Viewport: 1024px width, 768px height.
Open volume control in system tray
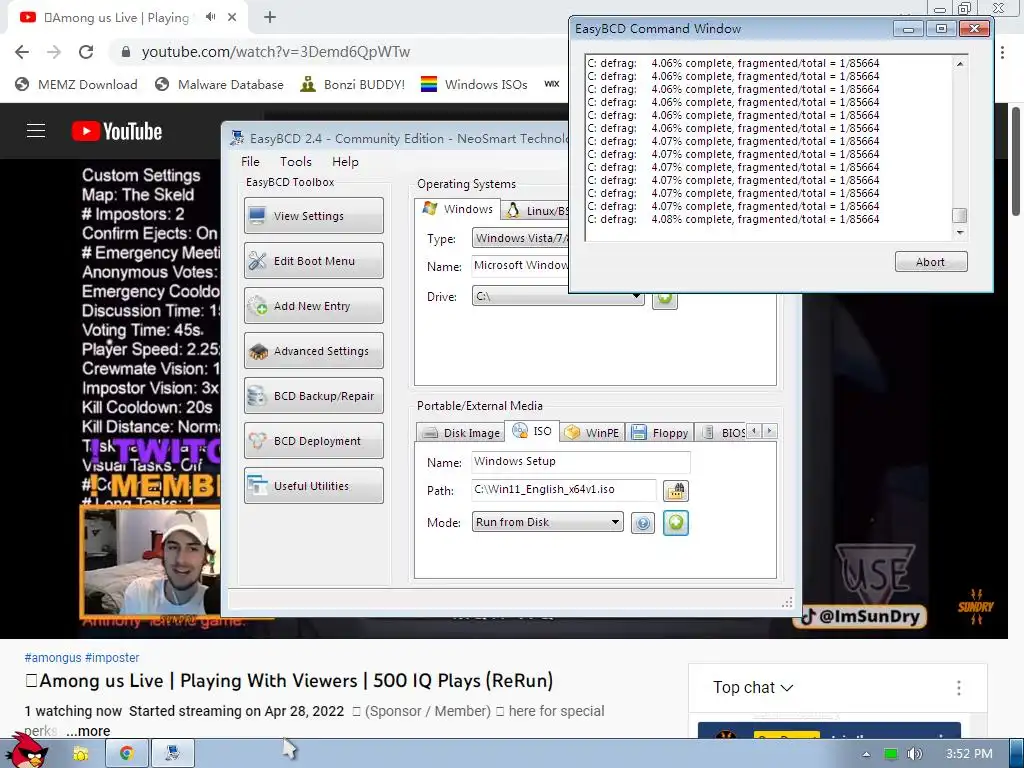[x=915, y=754]
